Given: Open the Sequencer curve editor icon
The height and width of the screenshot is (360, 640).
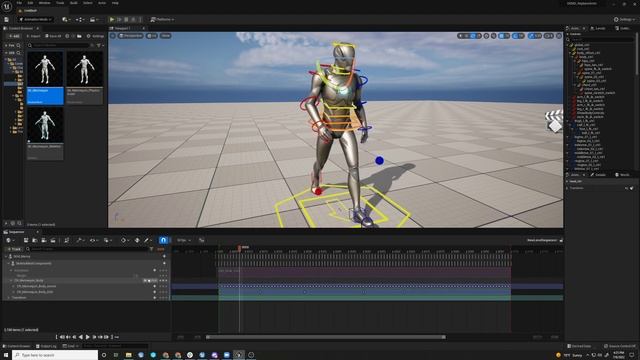Looking at the screenshot, I should pos(202,240).
